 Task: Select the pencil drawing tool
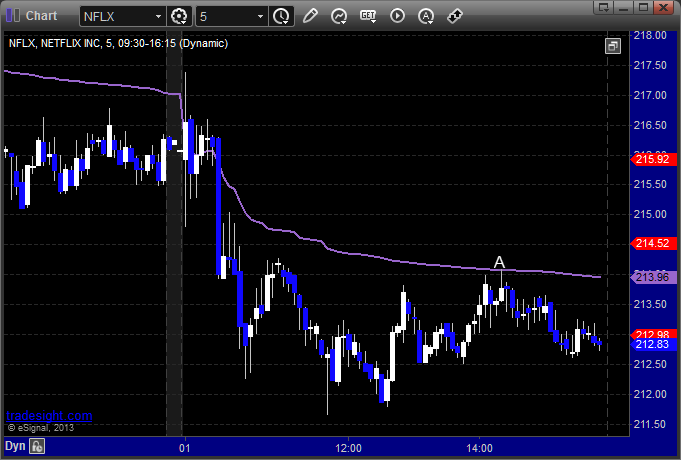click(x=310, y=17)
